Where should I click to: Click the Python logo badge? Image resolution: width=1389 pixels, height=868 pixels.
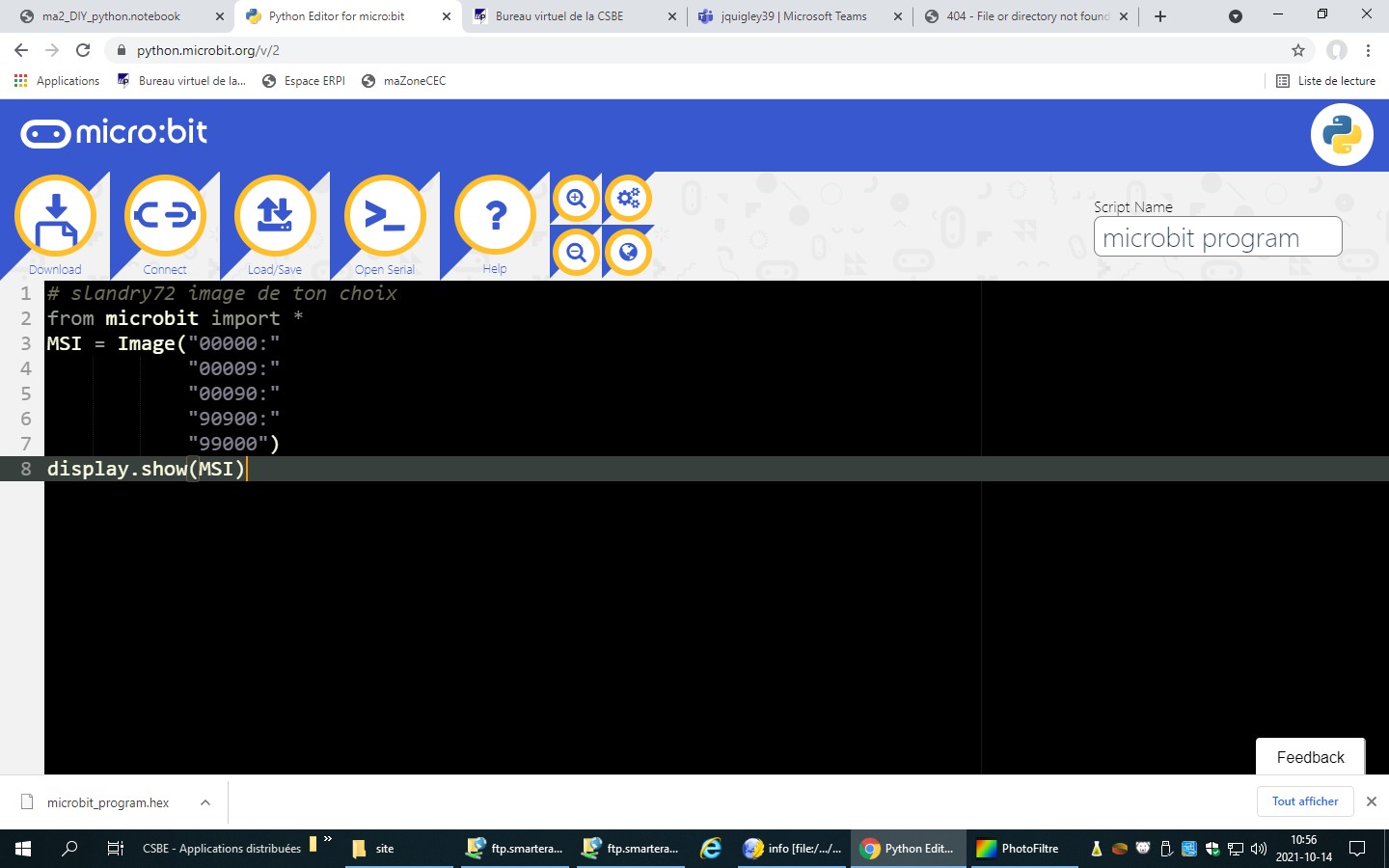click(x=1342, y=135)
